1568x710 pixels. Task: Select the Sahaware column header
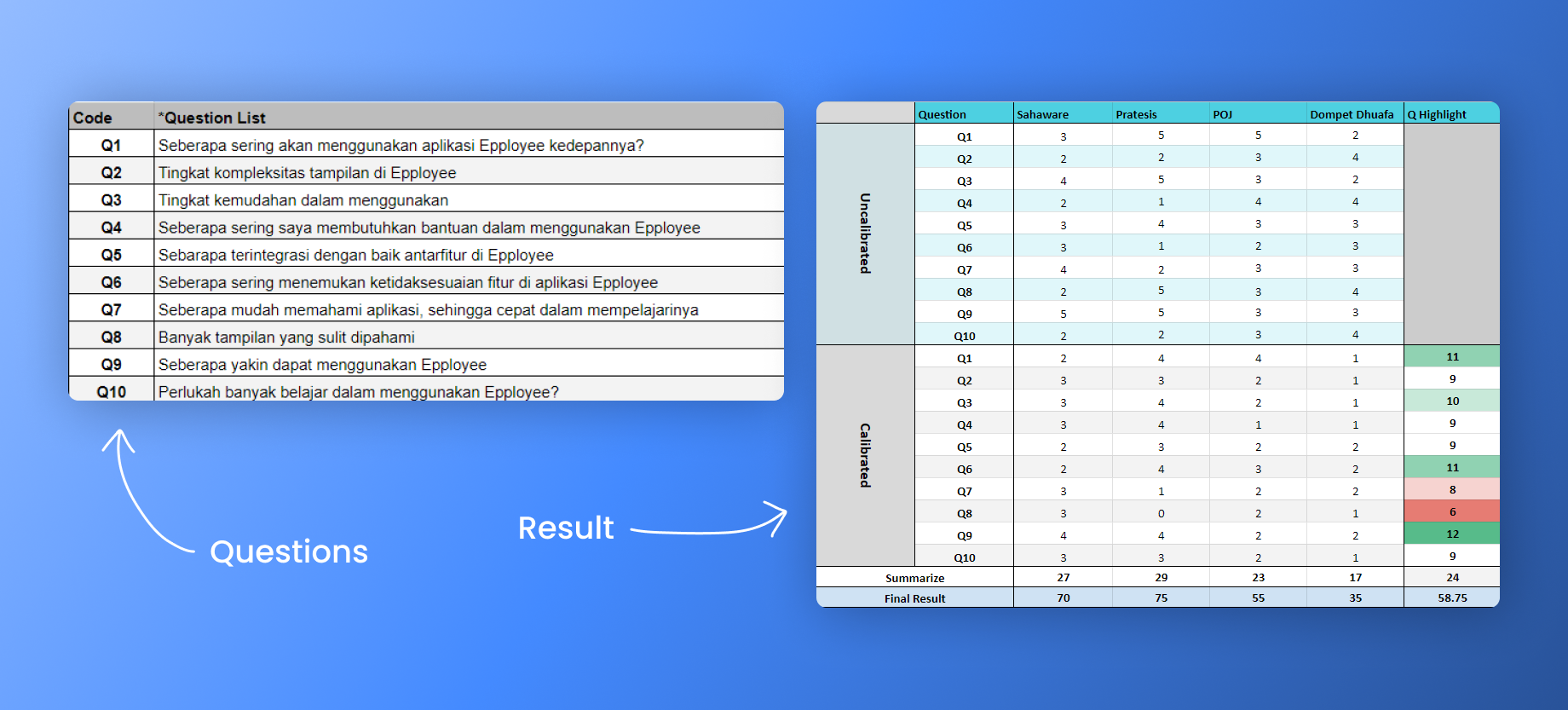coord(1042,114)
